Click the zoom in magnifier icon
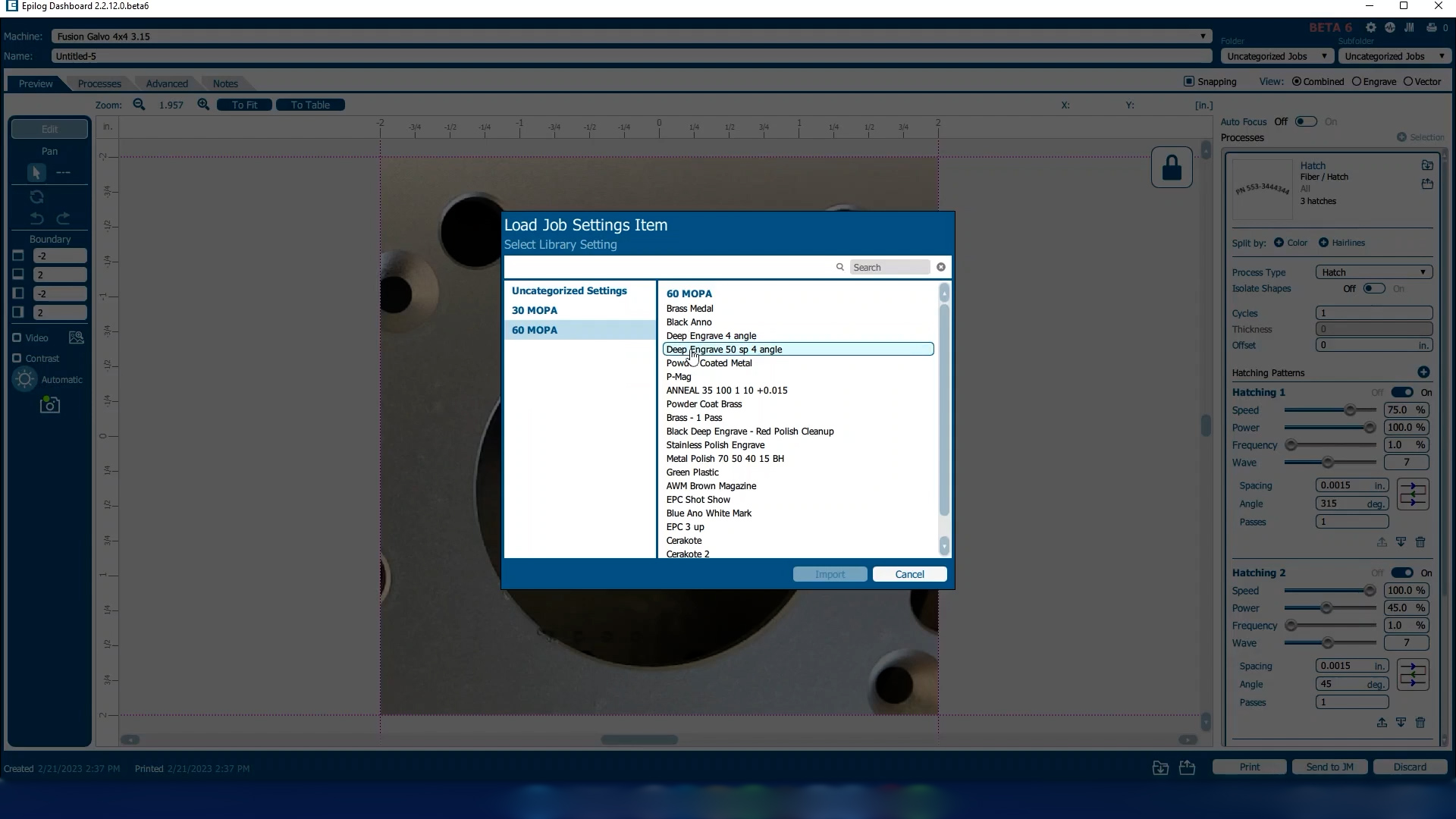1456x819 pixels. pyautogui.click(x=203, y=105)
